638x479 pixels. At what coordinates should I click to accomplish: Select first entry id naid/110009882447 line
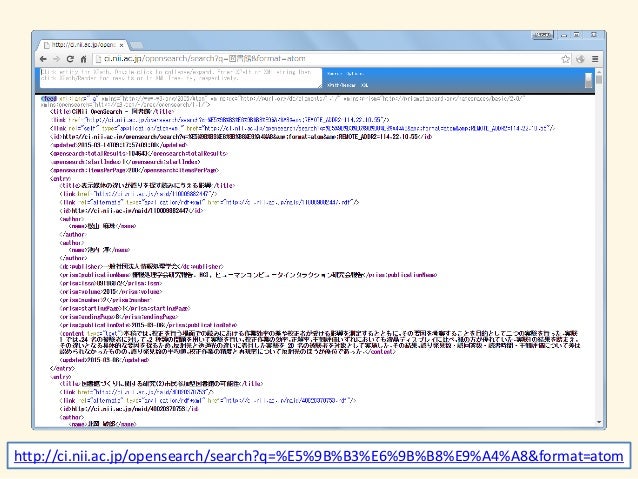coord(131,211)
